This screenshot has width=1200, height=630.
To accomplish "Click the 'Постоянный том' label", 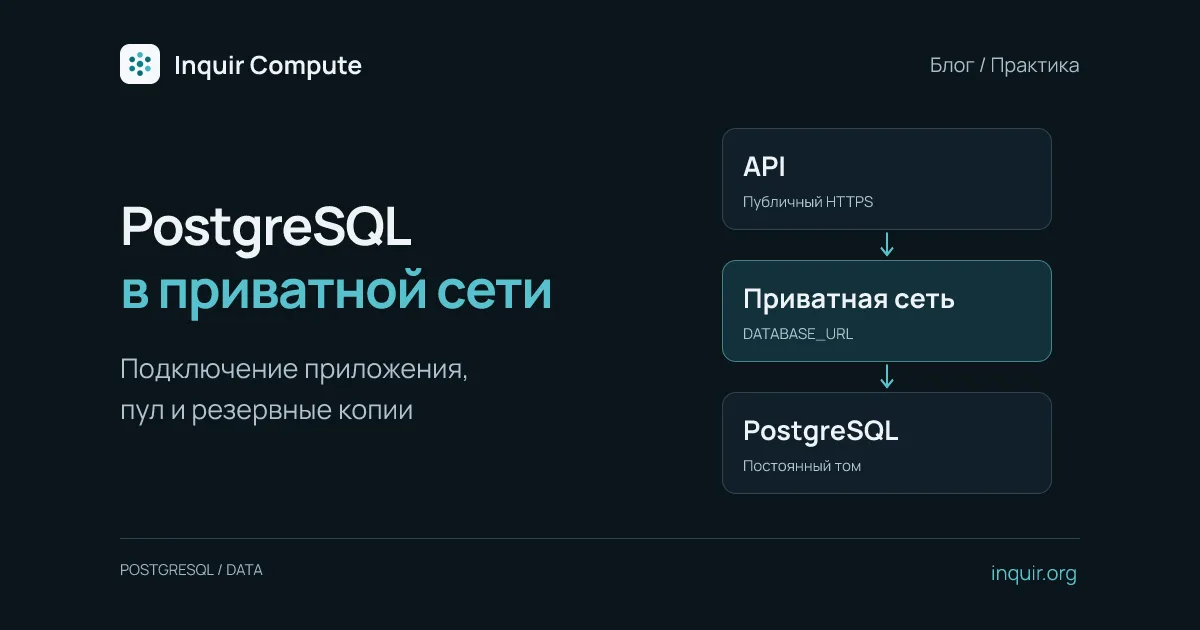I will point(802,466).
